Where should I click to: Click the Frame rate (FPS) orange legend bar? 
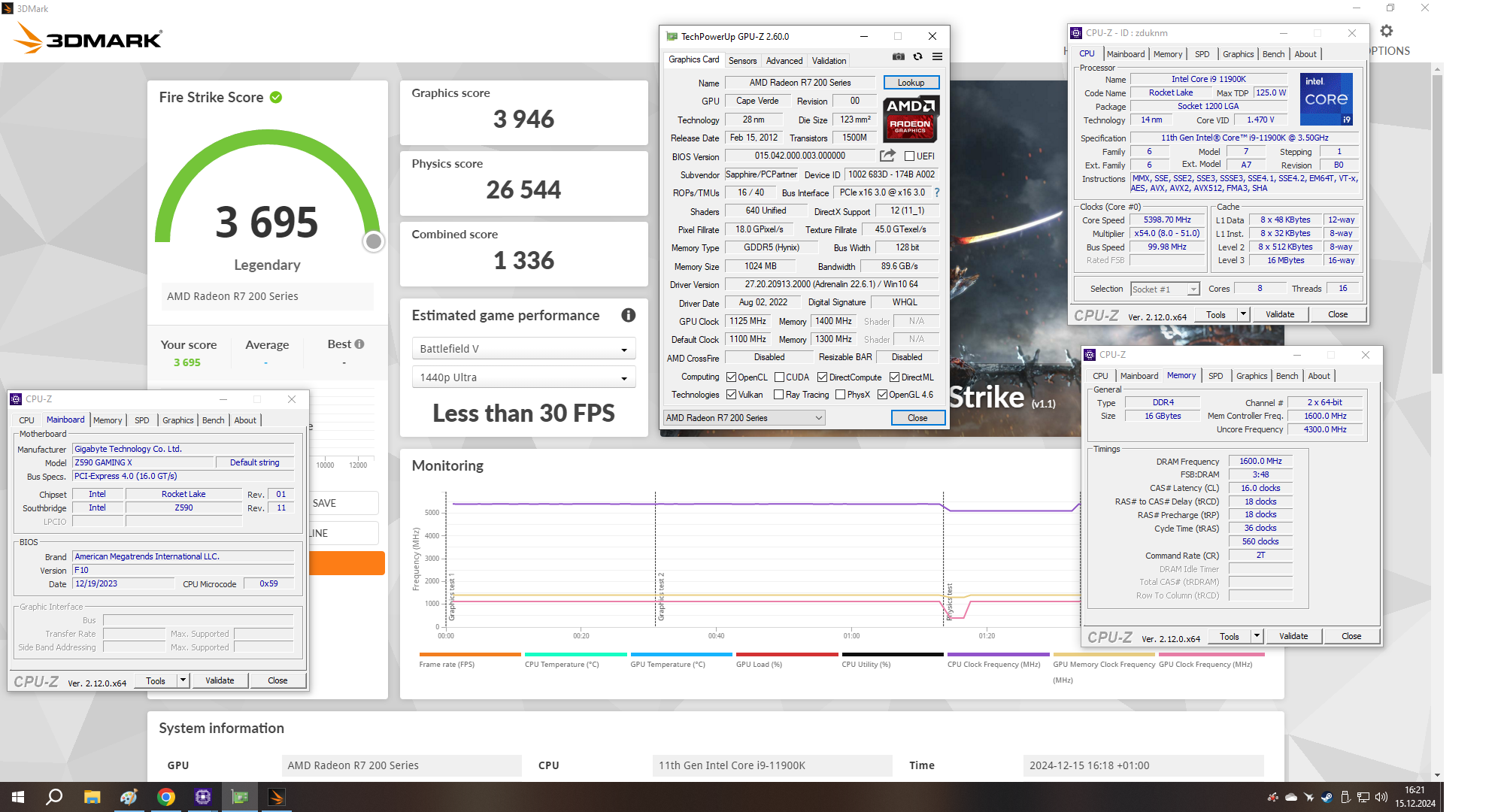(x=470, y=654)
